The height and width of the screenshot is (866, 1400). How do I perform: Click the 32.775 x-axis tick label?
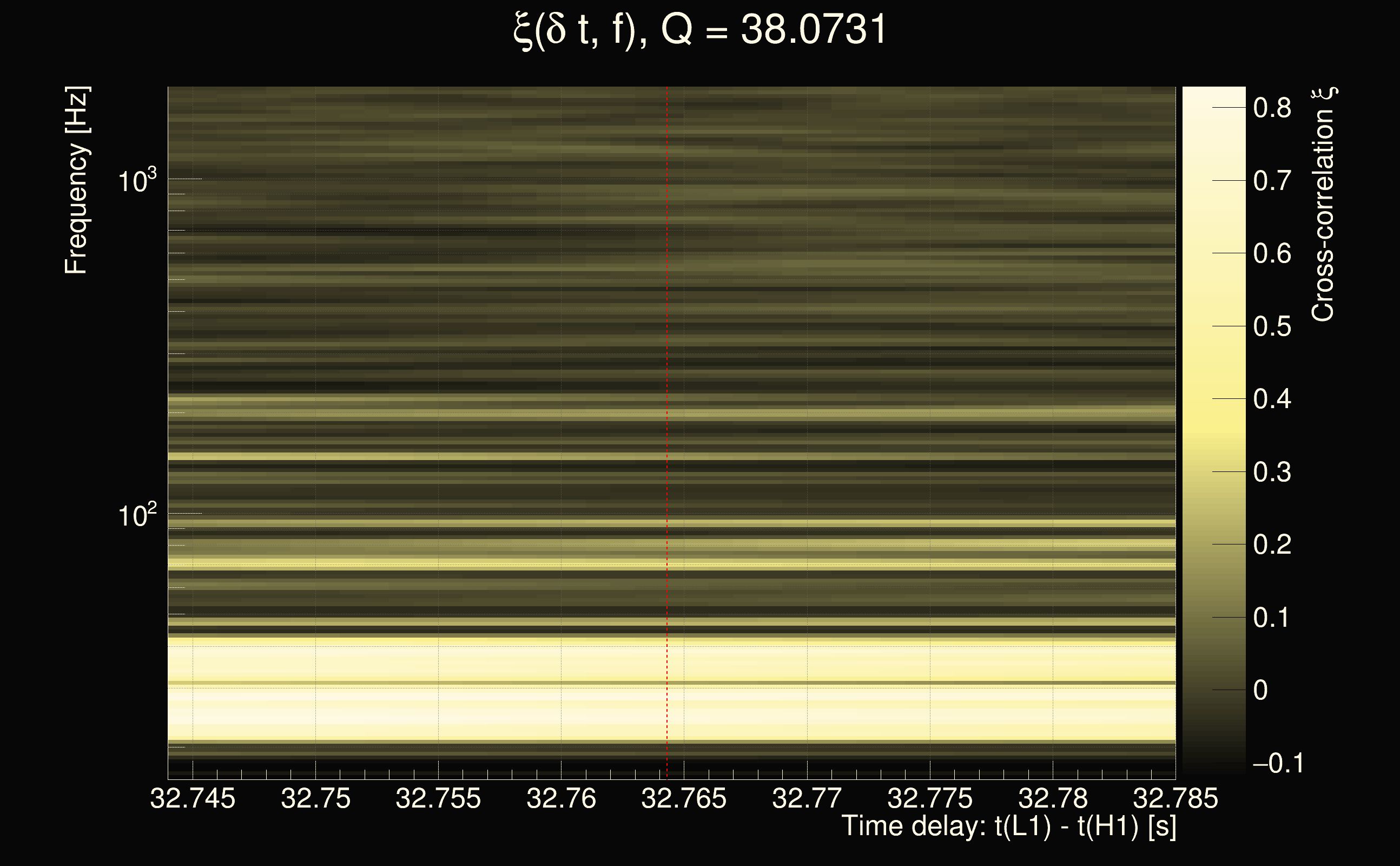pyautogui.click(x=929, y=798)
